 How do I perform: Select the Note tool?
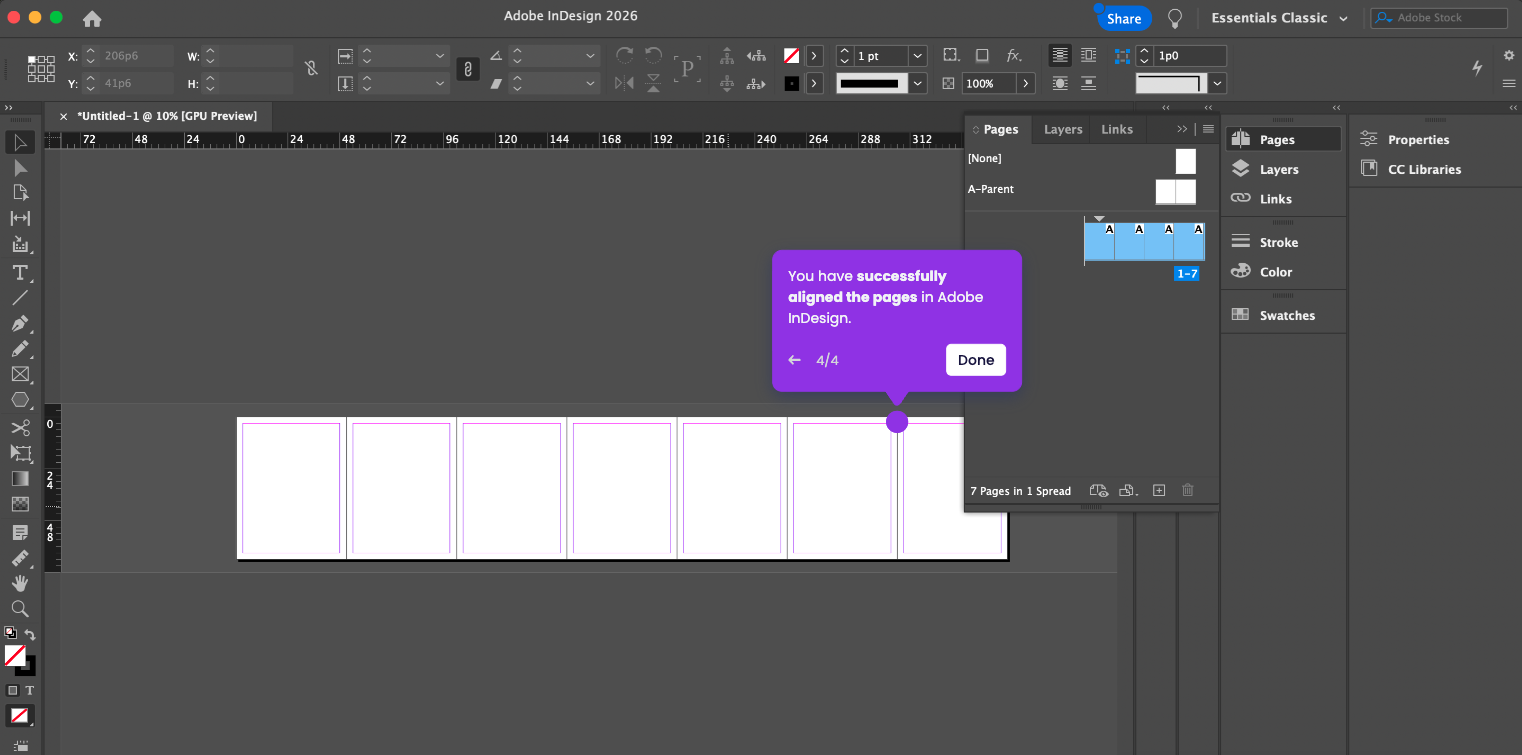(x=20, y=532)
